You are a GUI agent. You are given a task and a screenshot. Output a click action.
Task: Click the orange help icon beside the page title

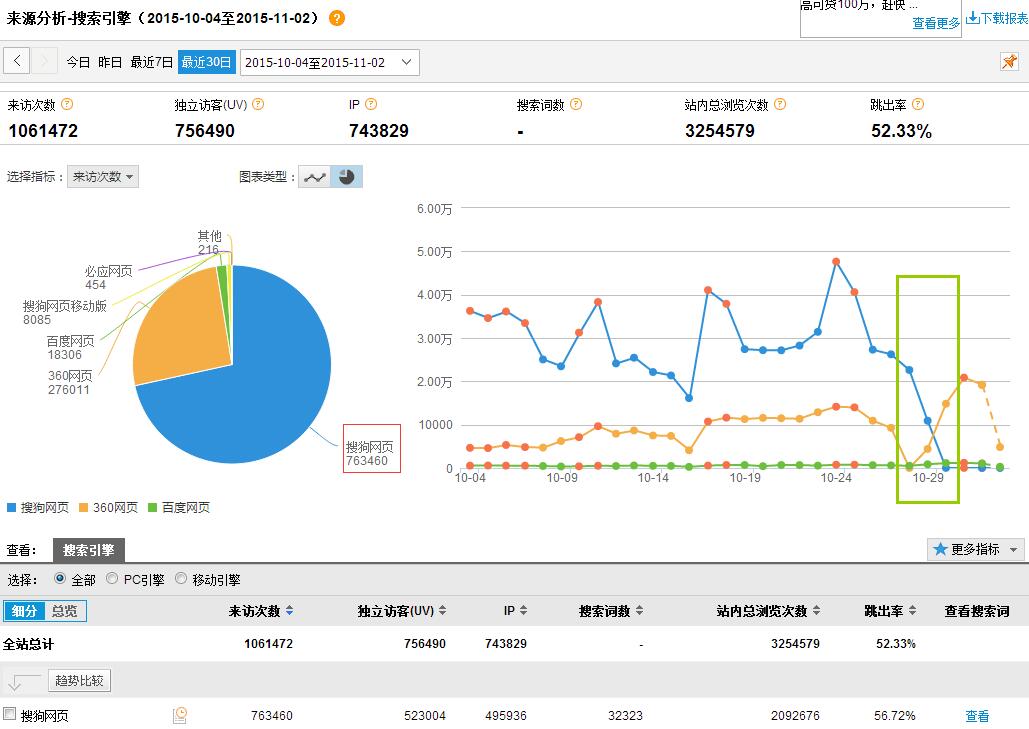coord(337,18)
